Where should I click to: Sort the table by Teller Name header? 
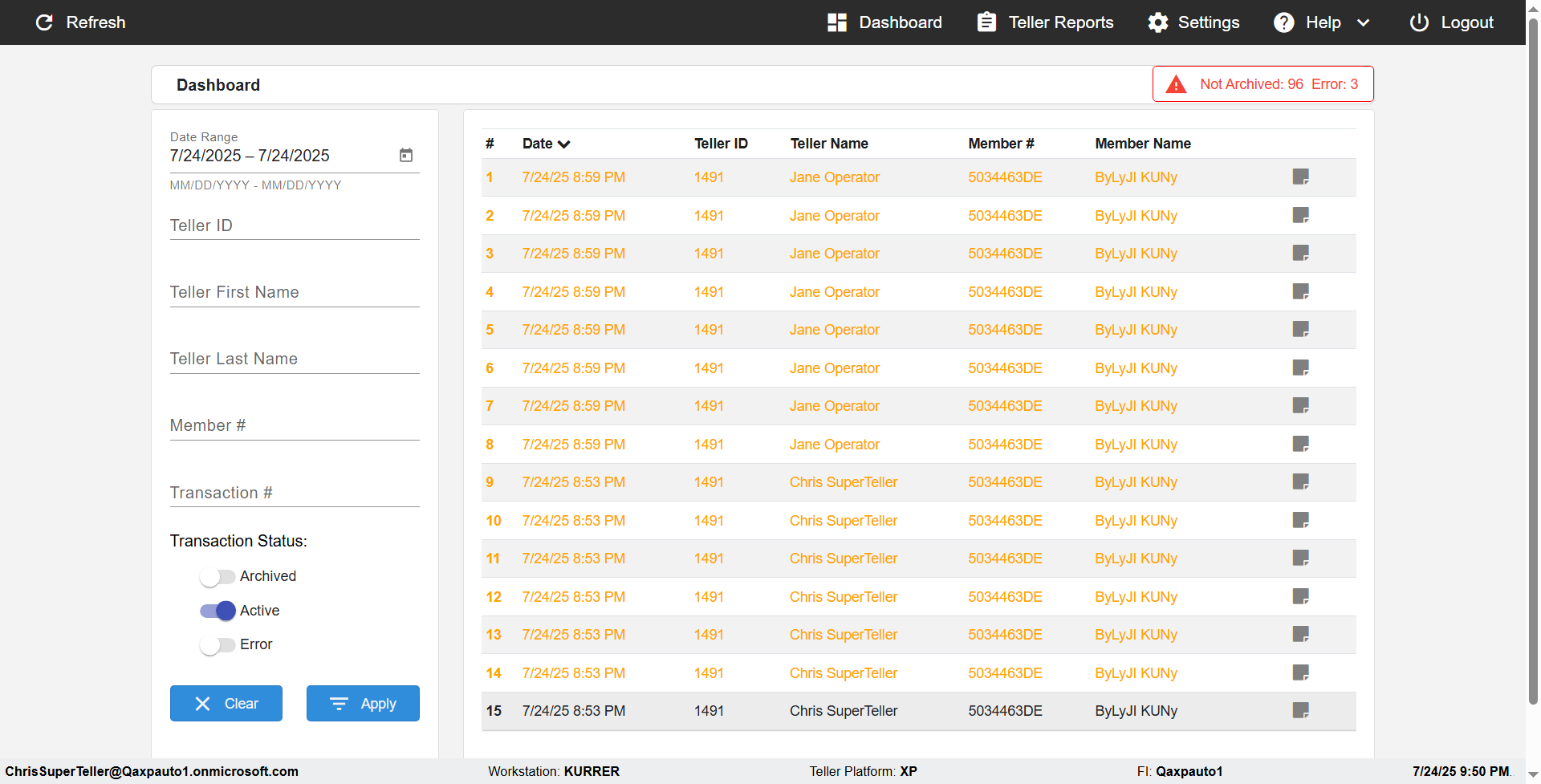(x=828, y=144)
